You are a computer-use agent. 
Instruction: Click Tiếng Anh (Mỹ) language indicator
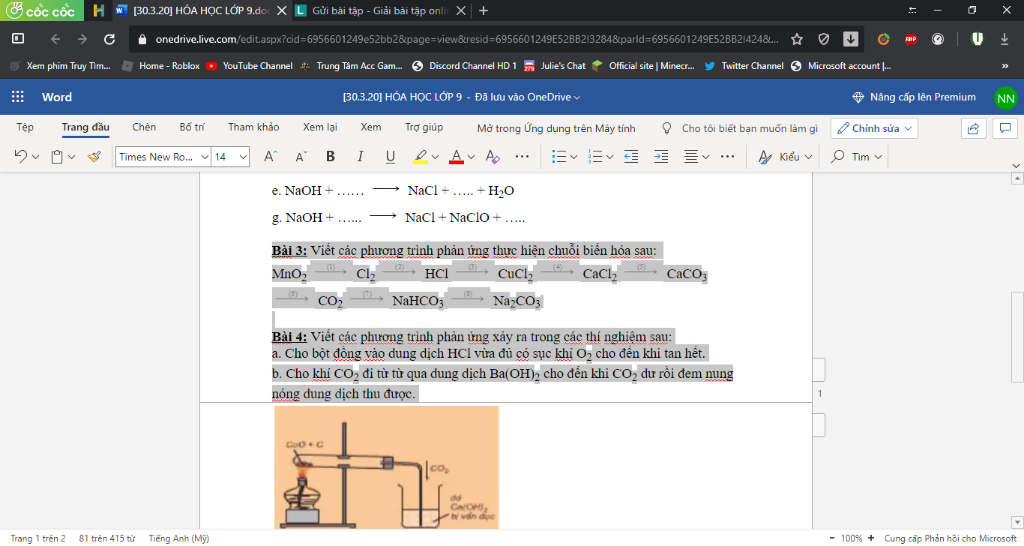click(x=179, y=538)
